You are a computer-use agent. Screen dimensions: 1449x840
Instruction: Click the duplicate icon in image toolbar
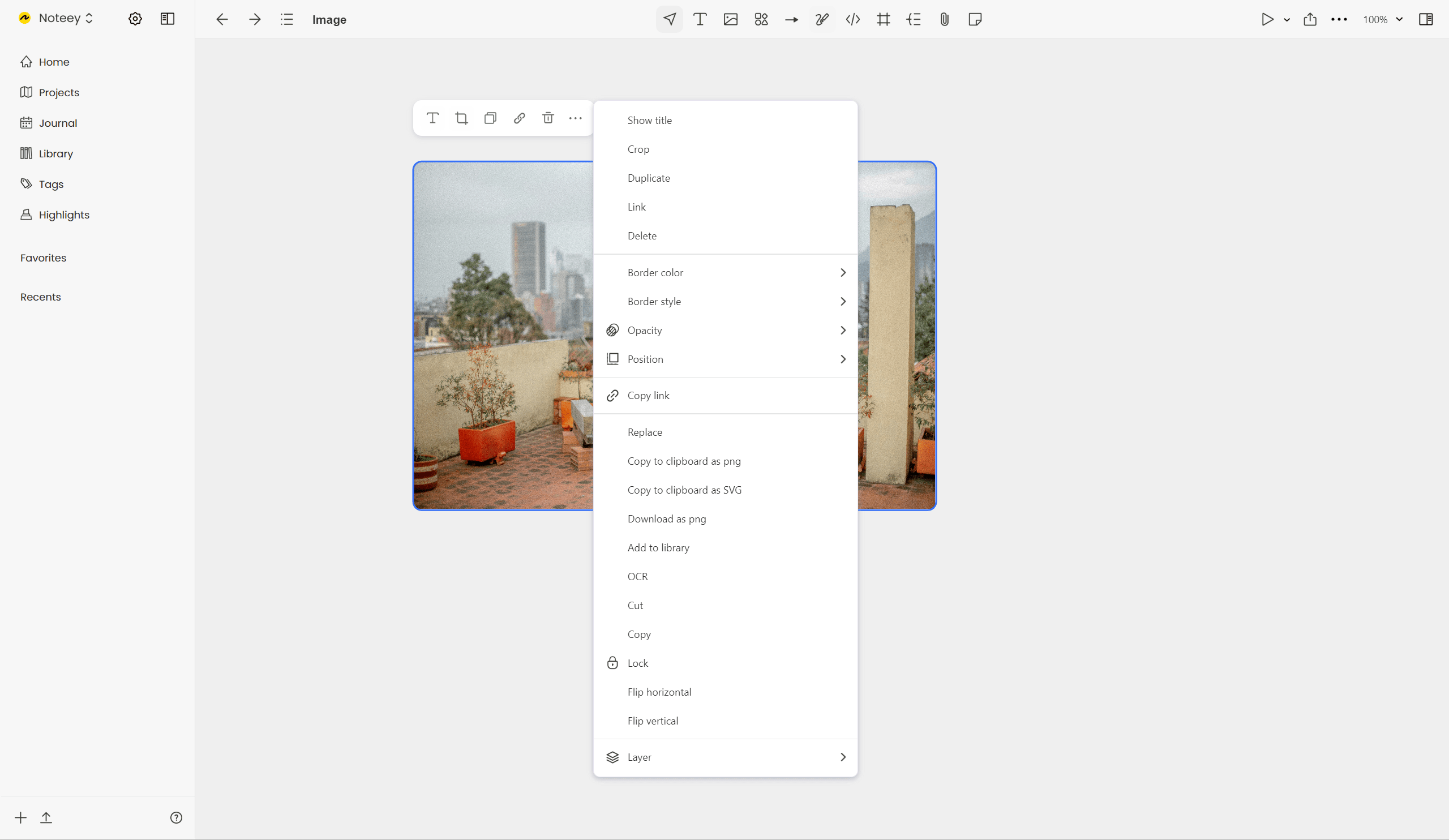491,118
